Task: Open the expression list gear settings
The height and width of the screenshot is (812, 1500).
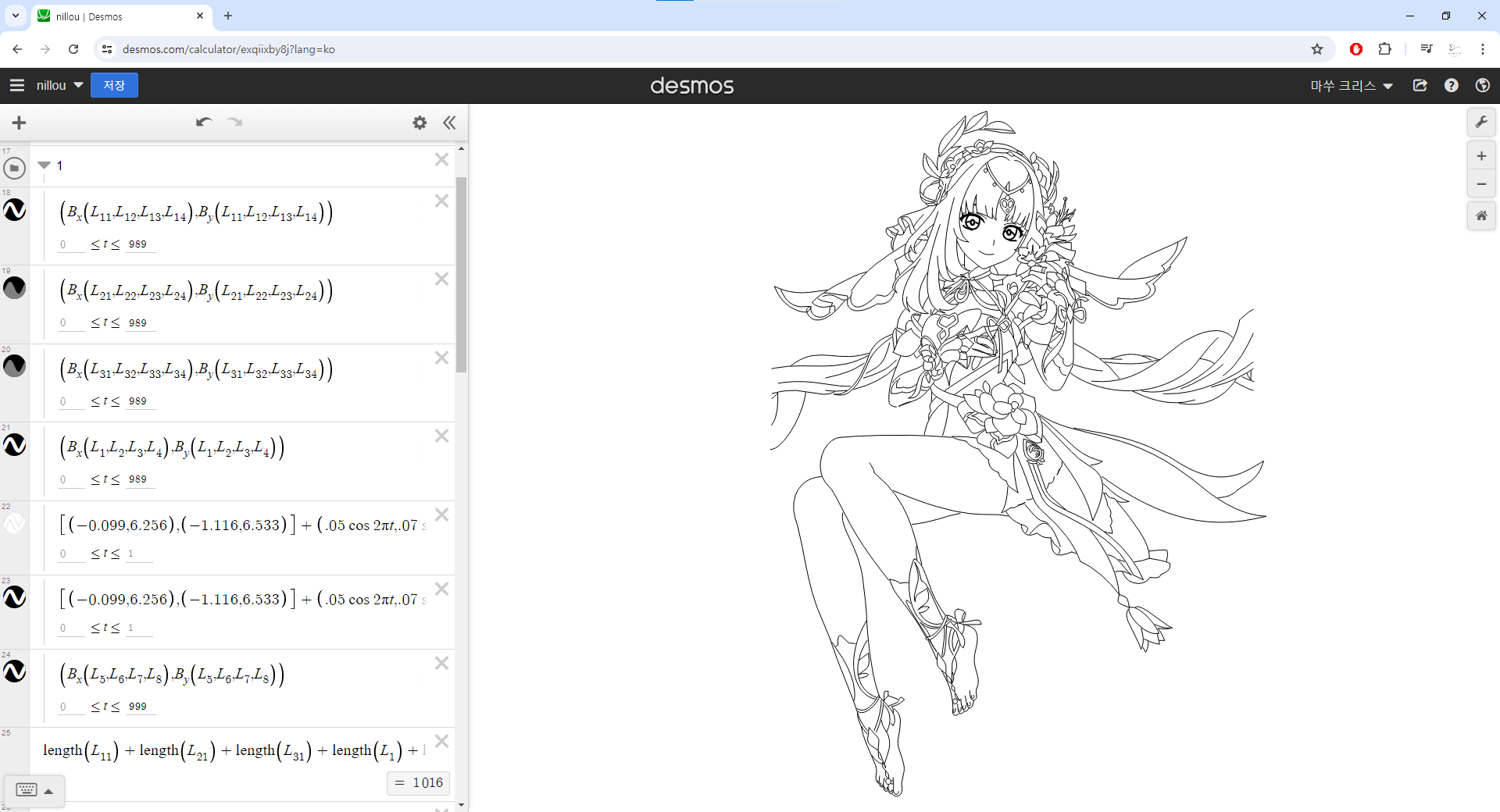Action: pyautogui.click(x=420, y=123)
